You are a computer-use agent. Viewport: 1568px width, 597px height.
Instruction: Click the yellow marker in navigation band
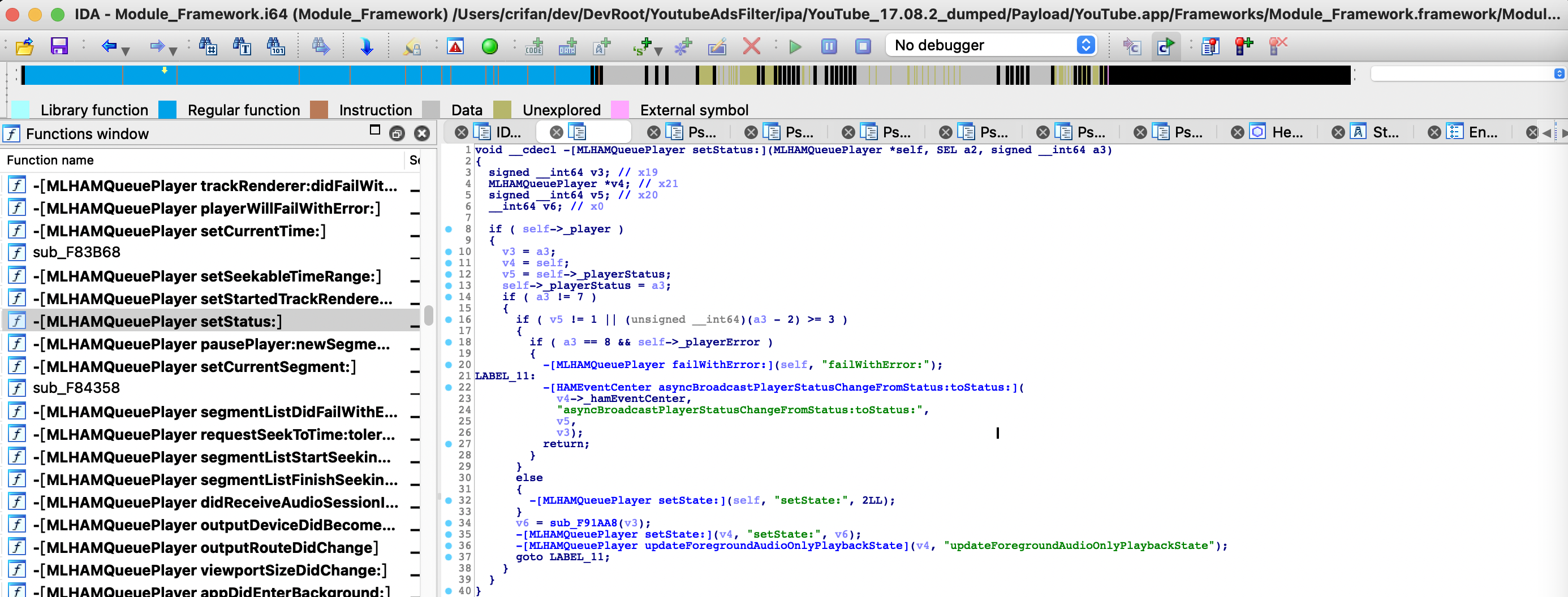pyautogui.click(x=165, y=71)
